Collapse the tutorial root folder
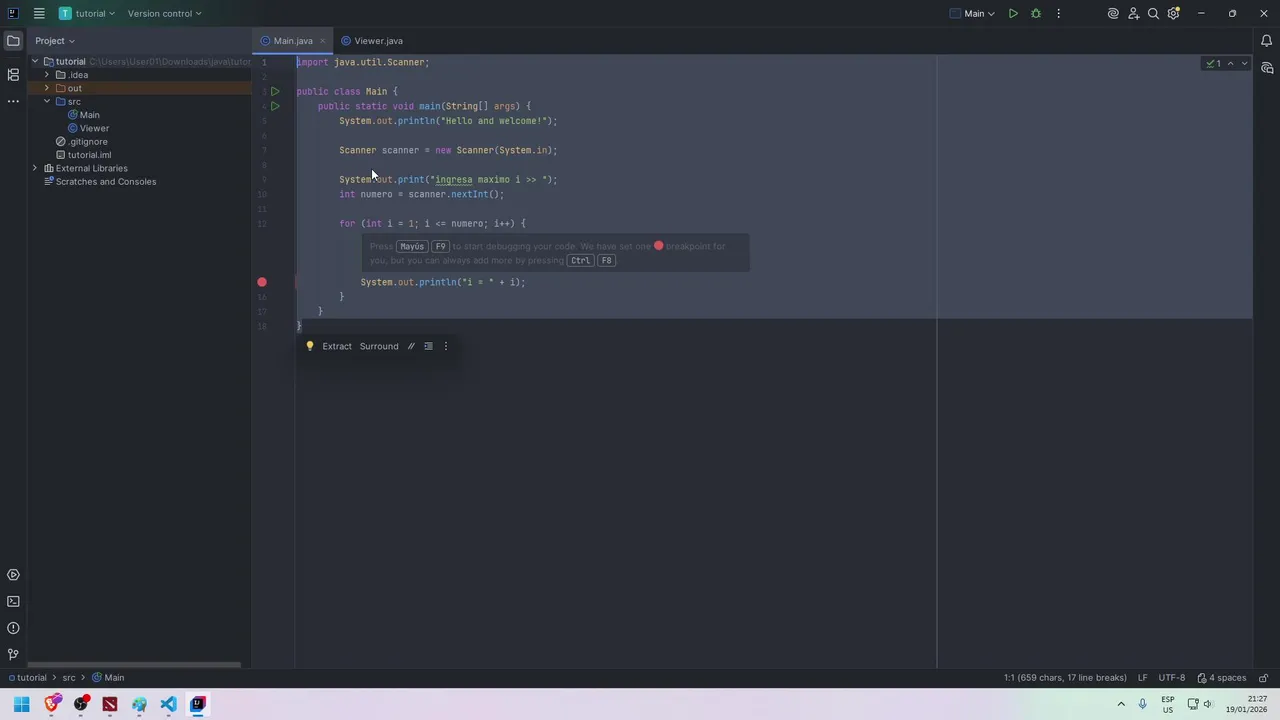The height and width of the screenshot is (720, 1280). (35, 61)
